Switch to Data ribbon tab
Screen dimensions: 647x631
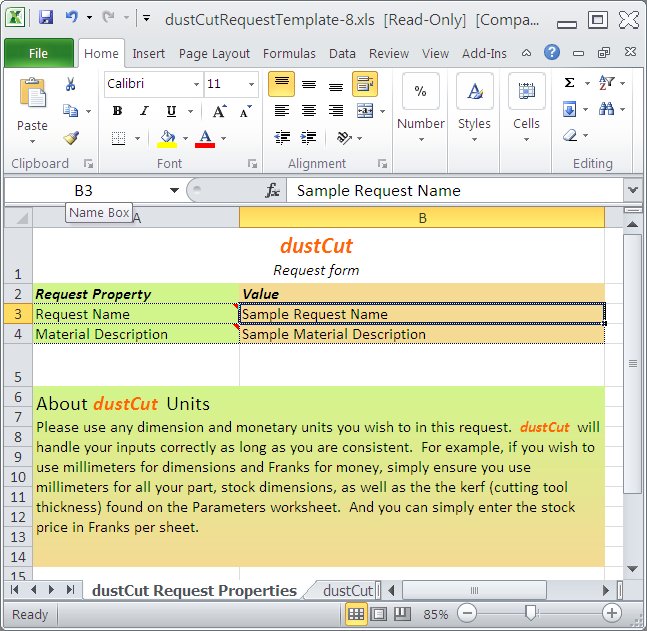coord(342,53)
